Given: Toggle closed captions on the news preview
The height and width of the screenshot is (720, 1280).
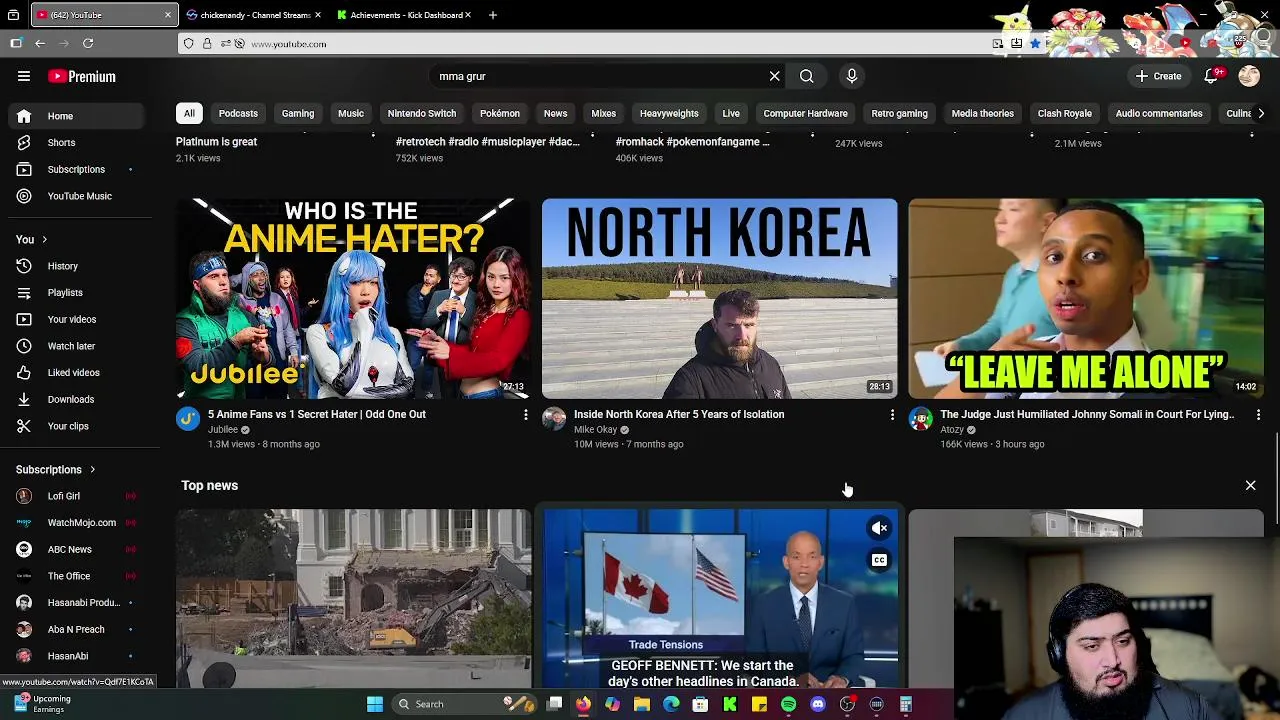Looking at the screenshot, I should (x=879, y=560).
